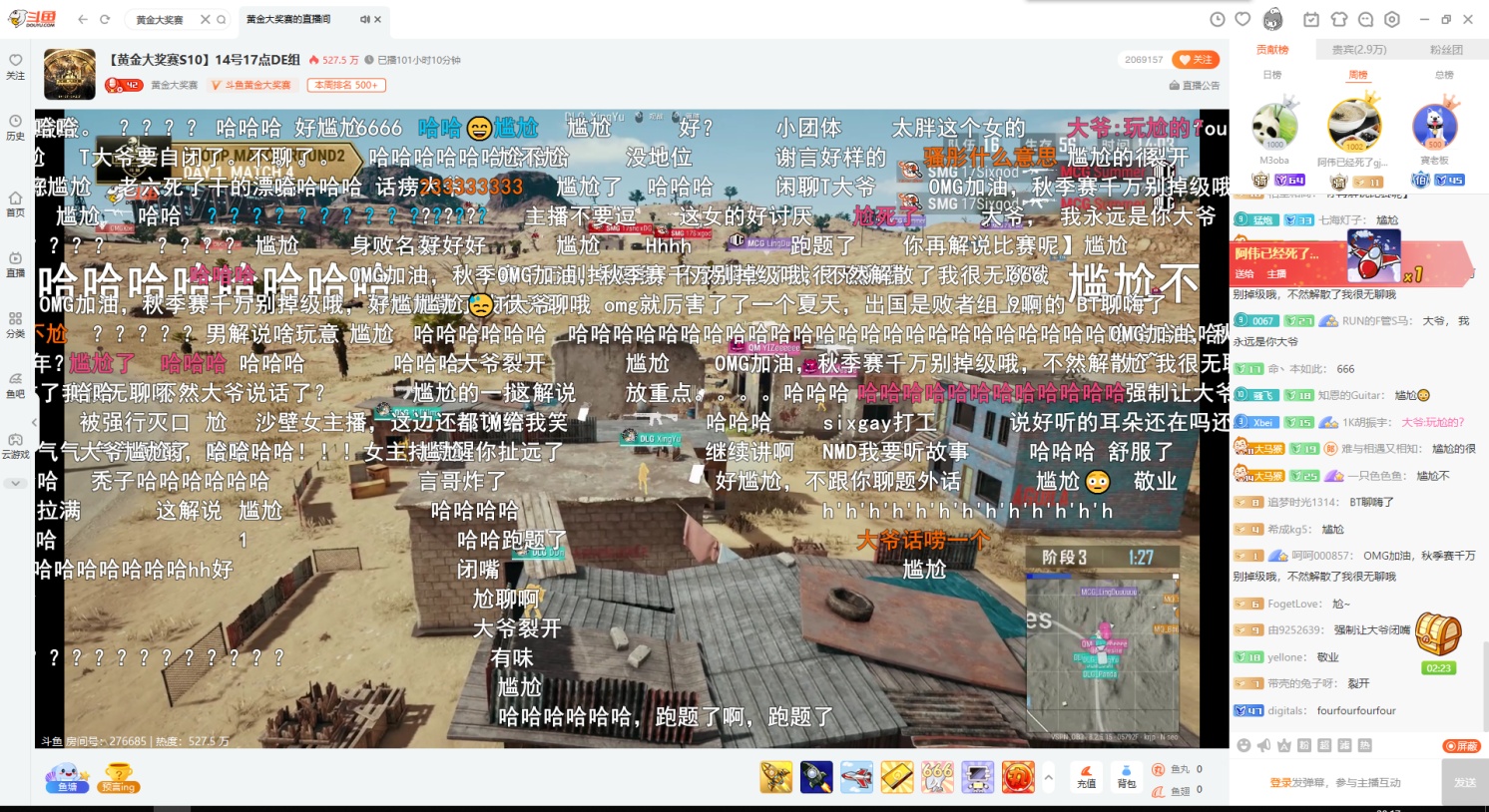Click the 热 hot chat toolbar icon

[x=1364, y=745]
